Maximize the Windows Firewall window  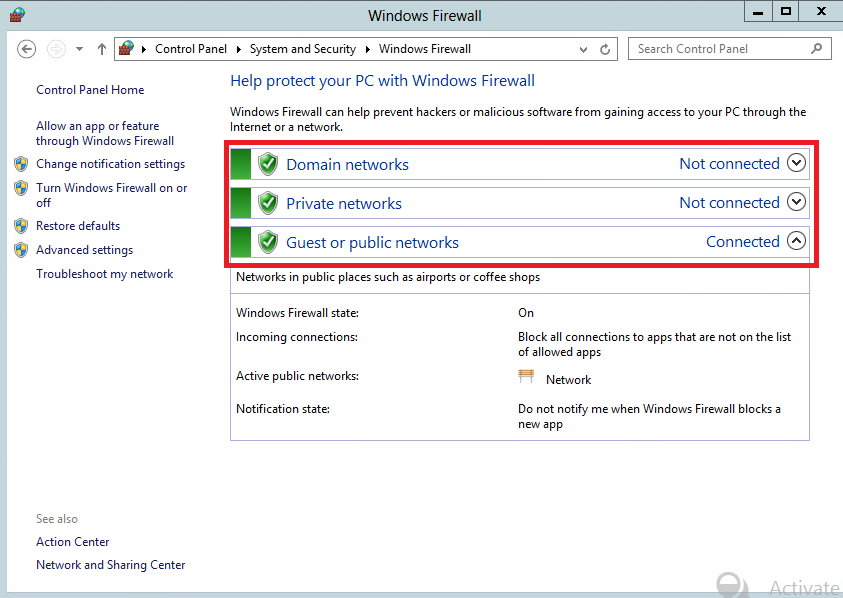pos(786,12)
